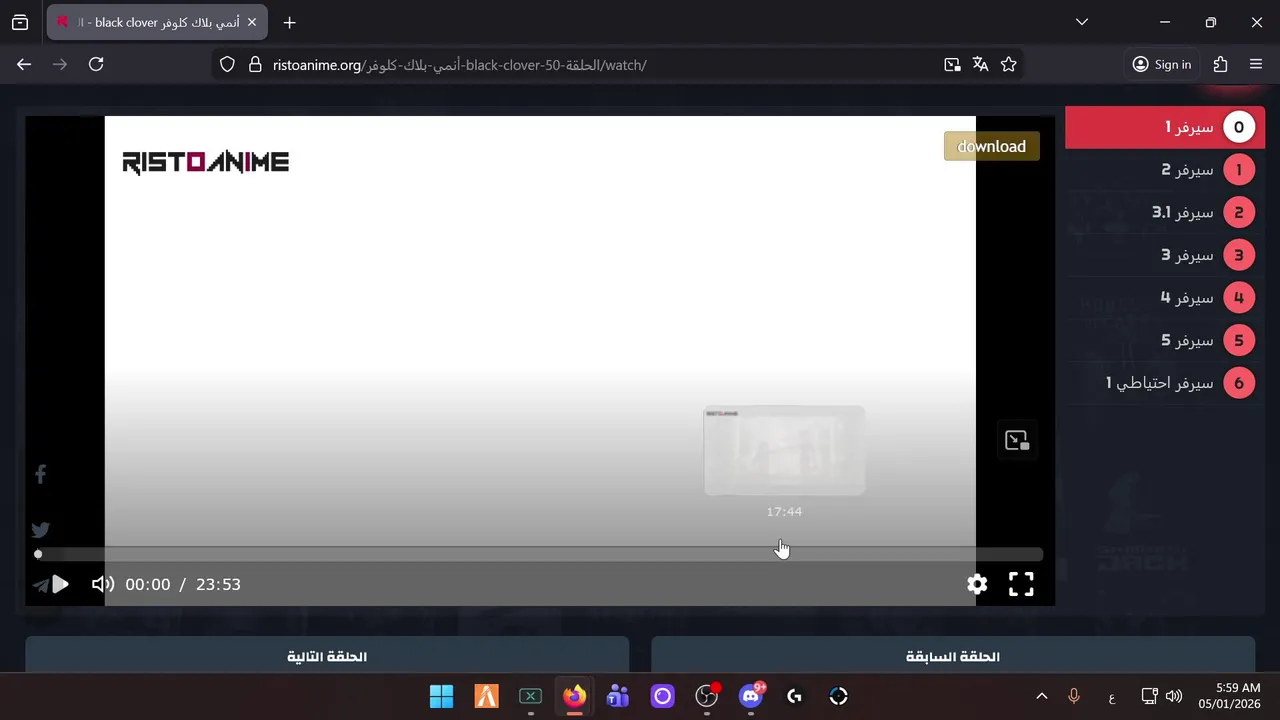Image resolution: width=1280 pixels, height=720 pixels.
Task: Open Firefox View in the tab bar corner
Action: pyautogui.click(x=20, y=22)
